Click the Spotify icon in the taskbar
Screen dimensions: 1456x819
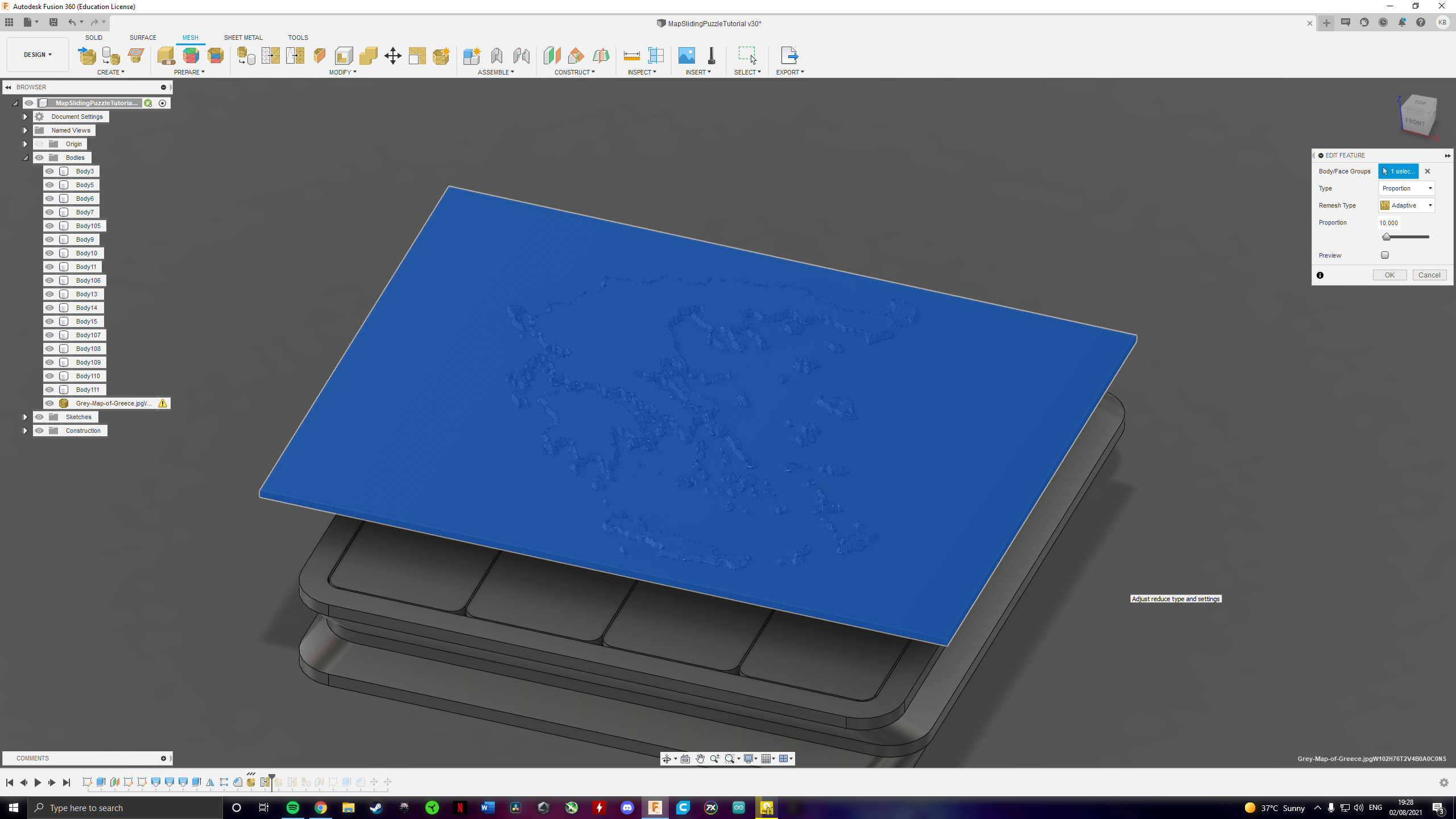click(293, 808)
